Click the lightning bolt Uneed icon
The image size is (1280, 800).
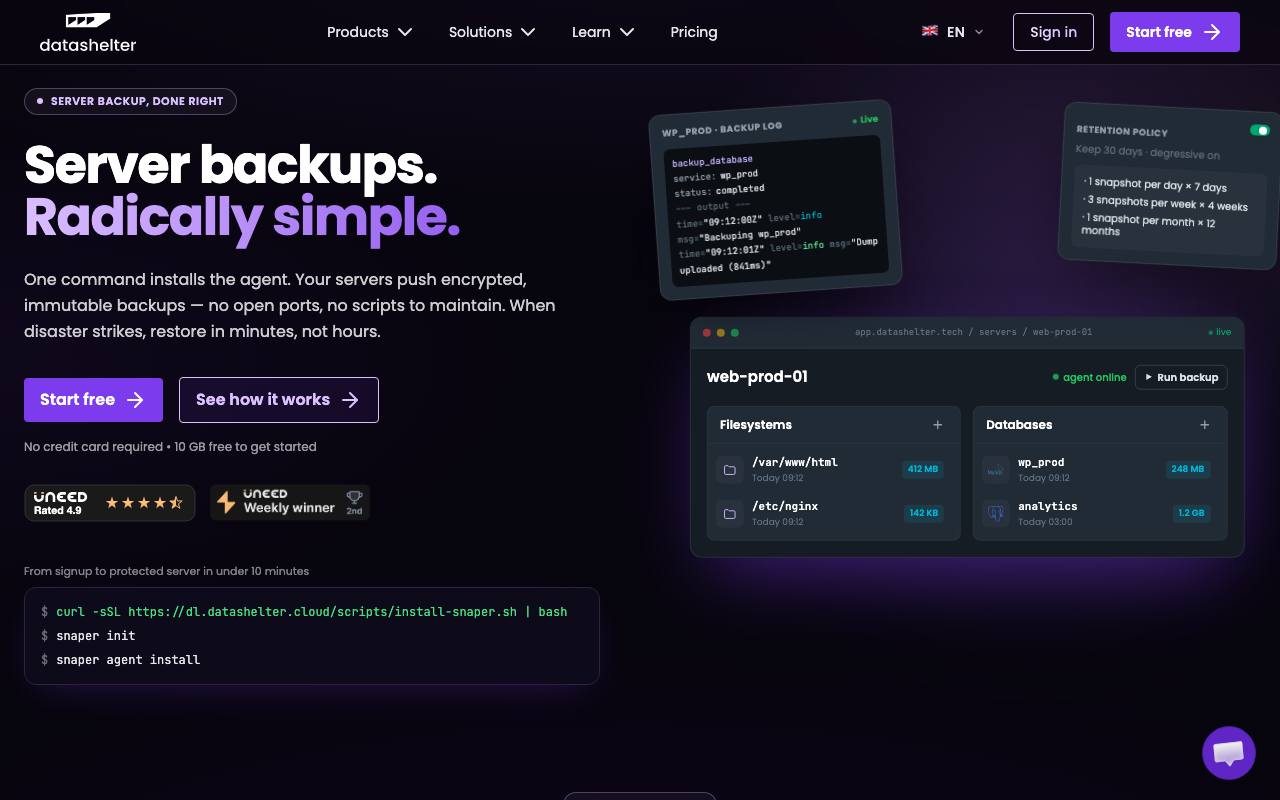(x=227, y=502)
